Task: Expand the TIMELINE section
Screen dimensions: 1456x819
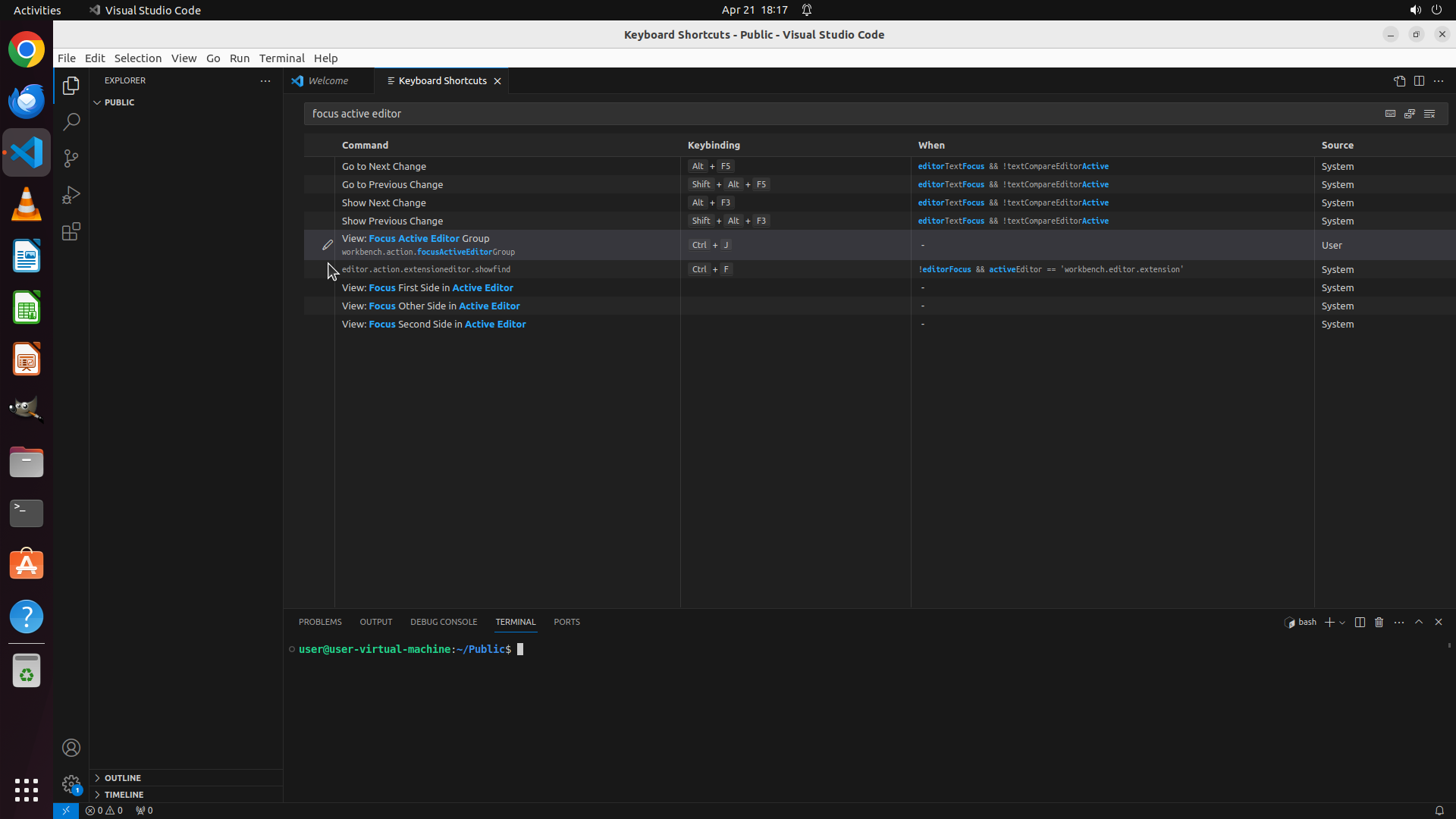Action: coord(124,795)
